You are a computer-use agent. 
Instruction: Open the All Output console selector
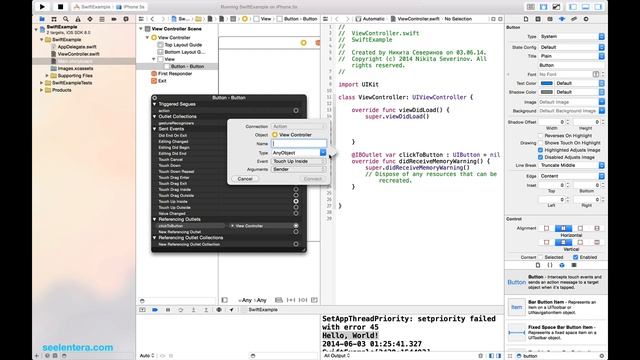(337, 356)
